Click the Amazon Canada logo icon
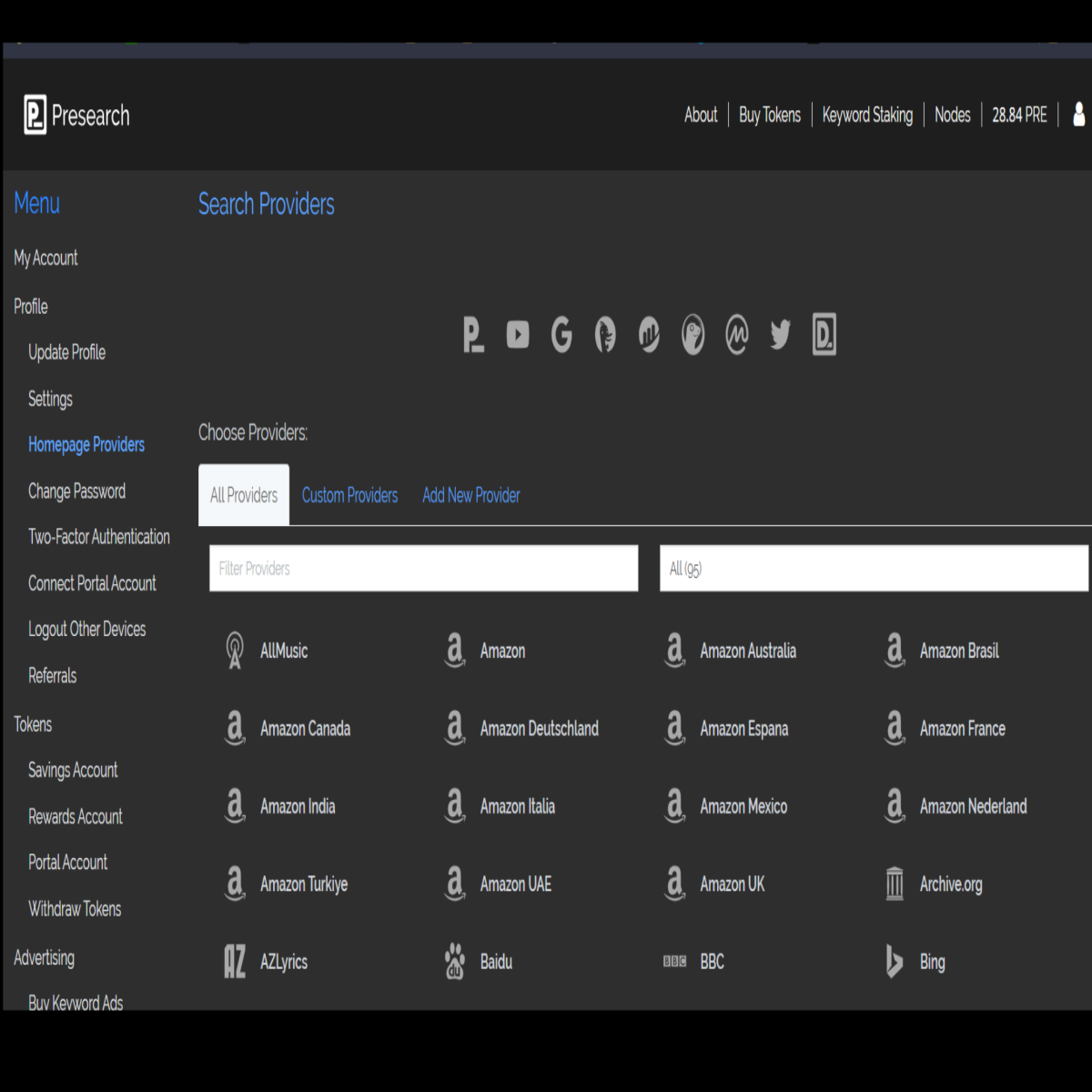The height and width of the screenshot is (1092, 1092). tap(235, 728)
